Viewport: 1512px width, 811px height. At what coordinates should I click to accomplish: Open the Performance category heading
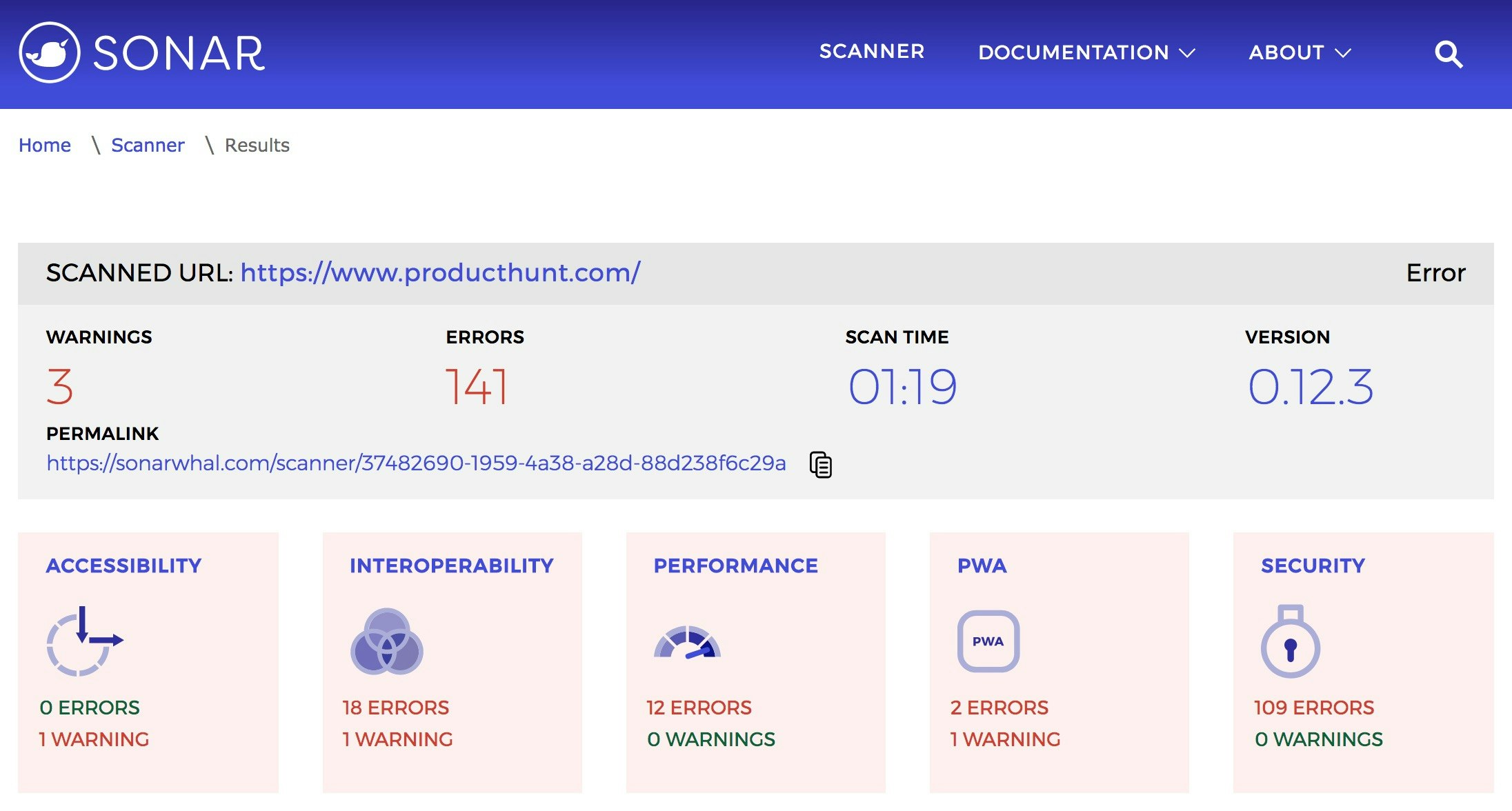coord(736,565)
